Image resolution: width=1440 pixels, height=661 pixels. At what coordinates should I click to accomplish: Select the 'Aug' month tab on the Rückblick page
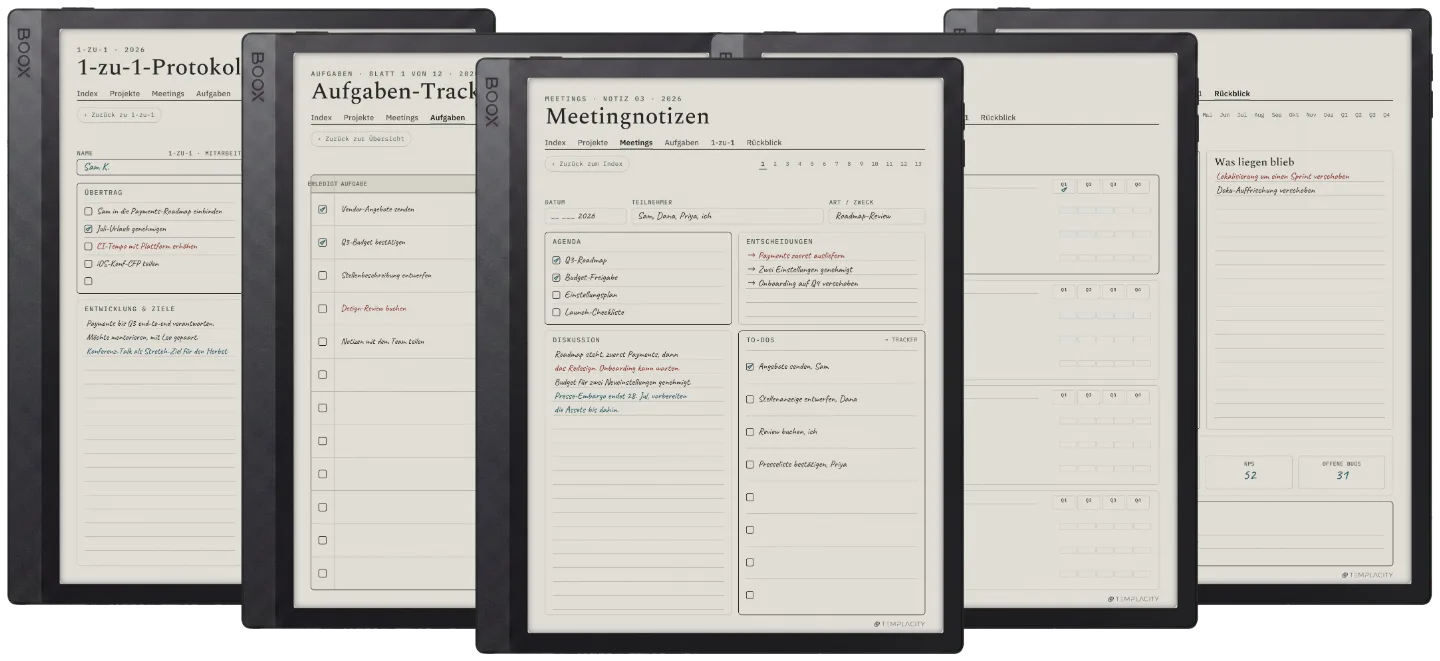click(1259, 115)
